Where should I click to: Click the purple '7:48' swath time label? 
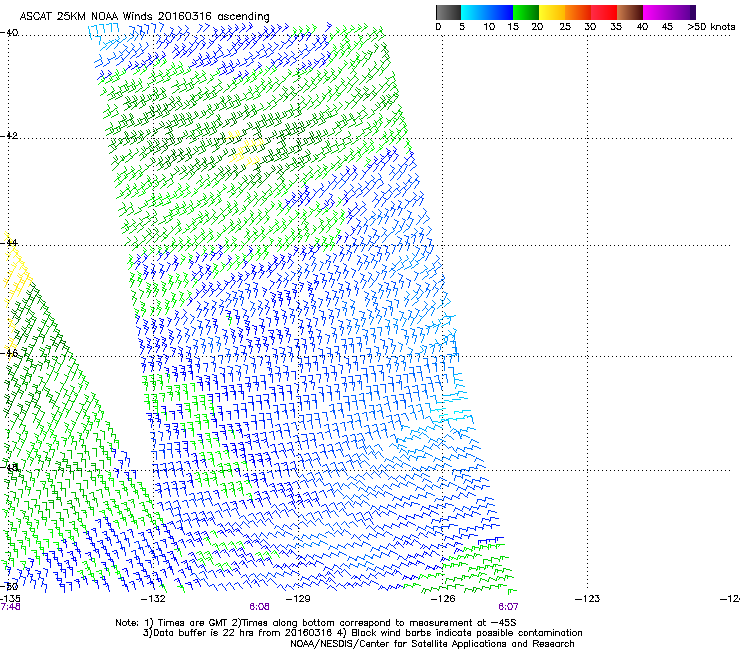point(10,607)
